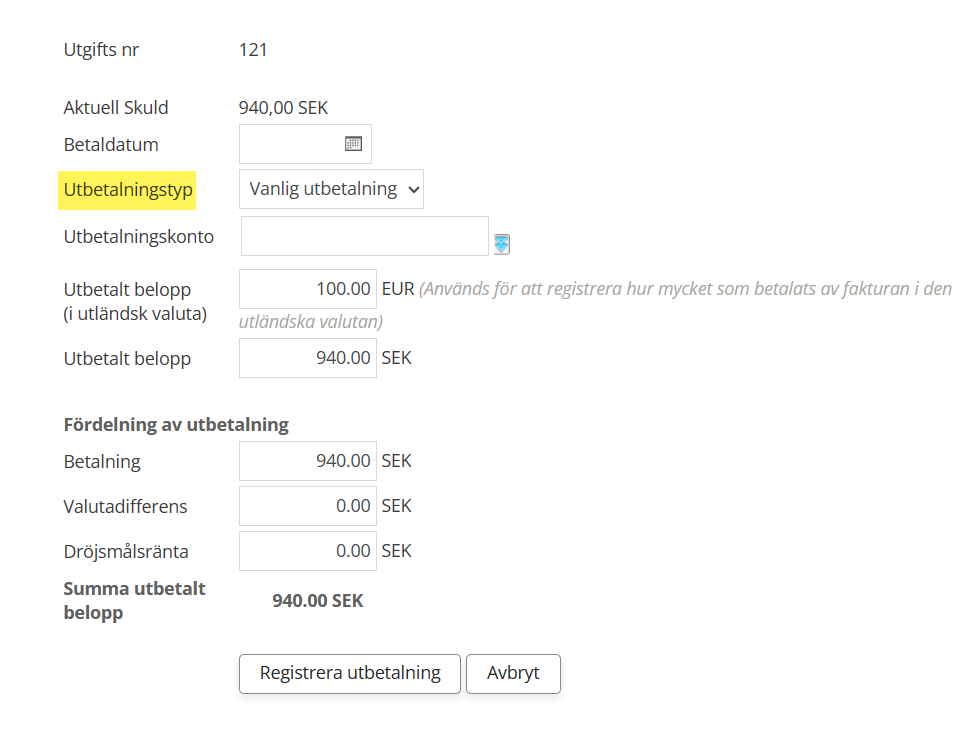Select the Dröjsmålsränta amount field
This screenshot has height=737, width=969.
point(308,551)
